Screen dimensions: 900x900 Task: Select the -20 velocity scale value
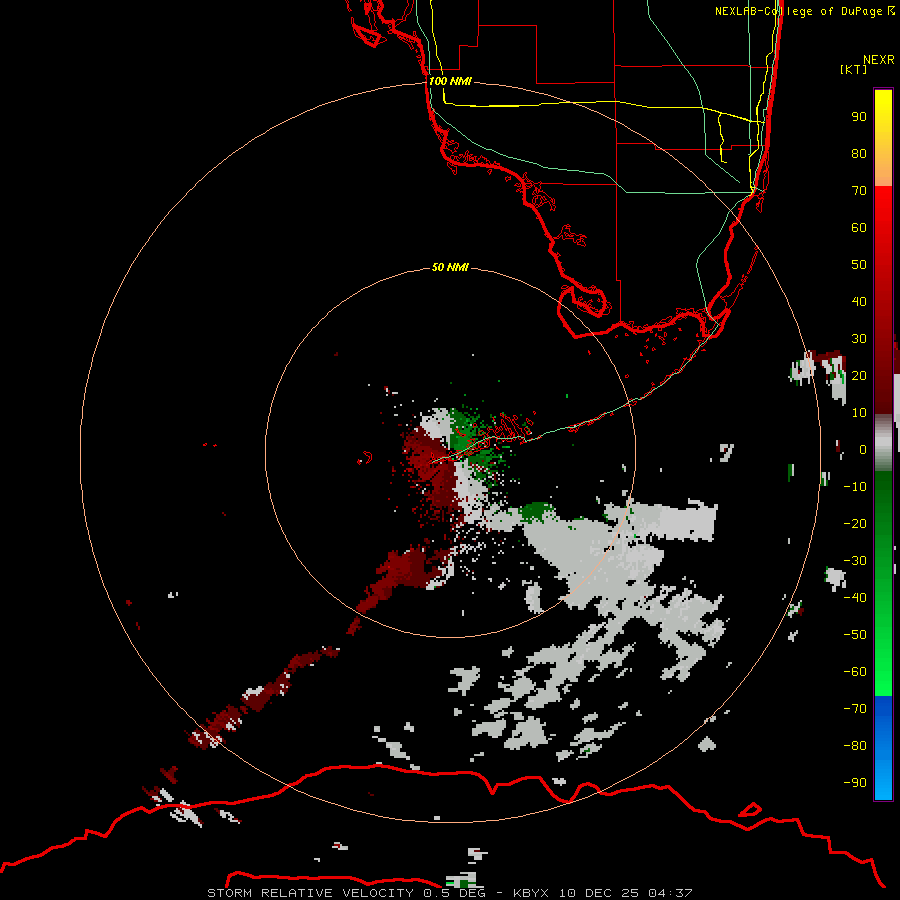pos(855,523)
